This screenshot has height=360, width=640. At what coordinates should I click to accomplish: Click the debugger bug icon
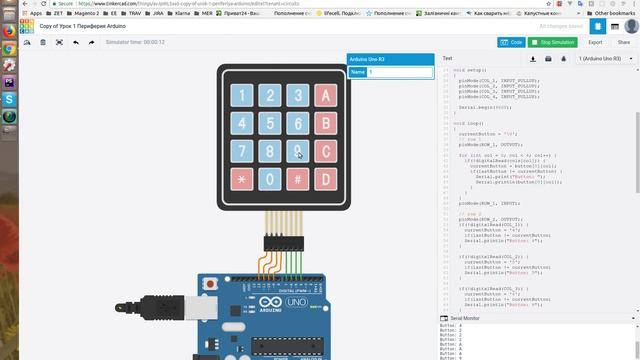pyautogui.click(x=564, y=59)
